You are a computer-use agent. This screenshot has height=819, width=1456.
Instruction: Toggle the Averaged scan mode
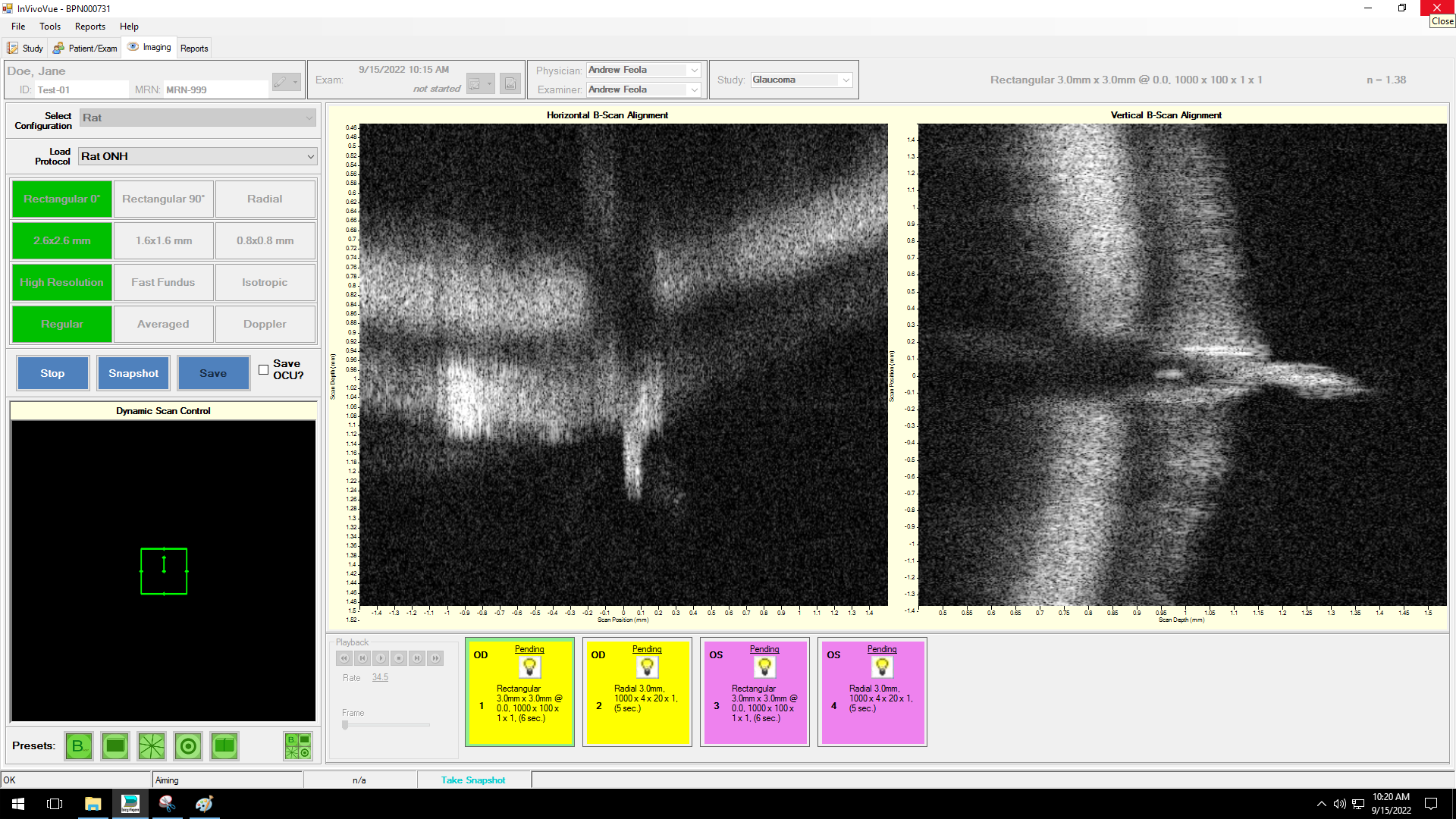click(163, 324)
